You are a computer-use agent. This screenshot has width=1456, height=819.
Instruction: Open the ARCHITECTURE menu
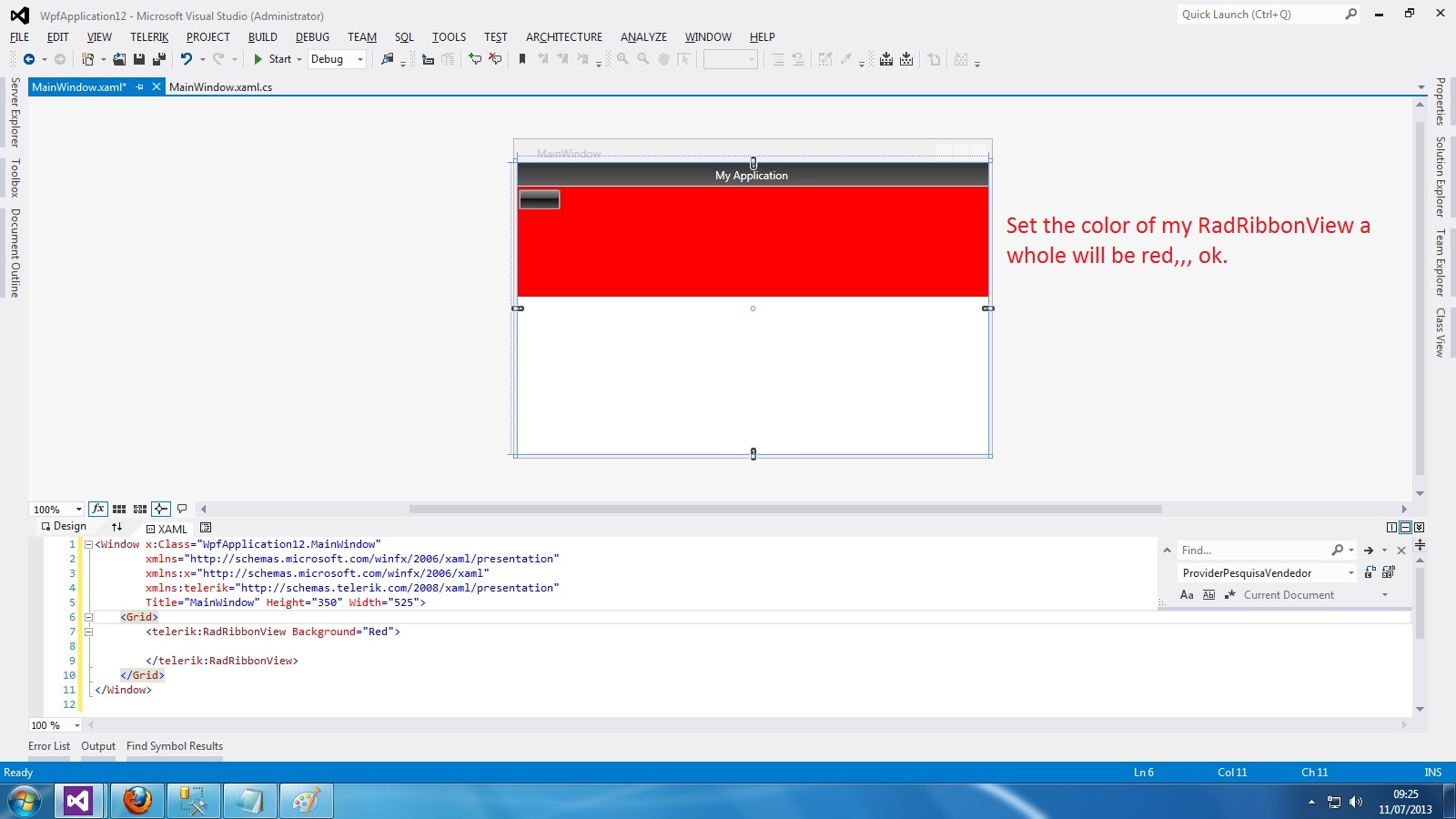[564, 37]
